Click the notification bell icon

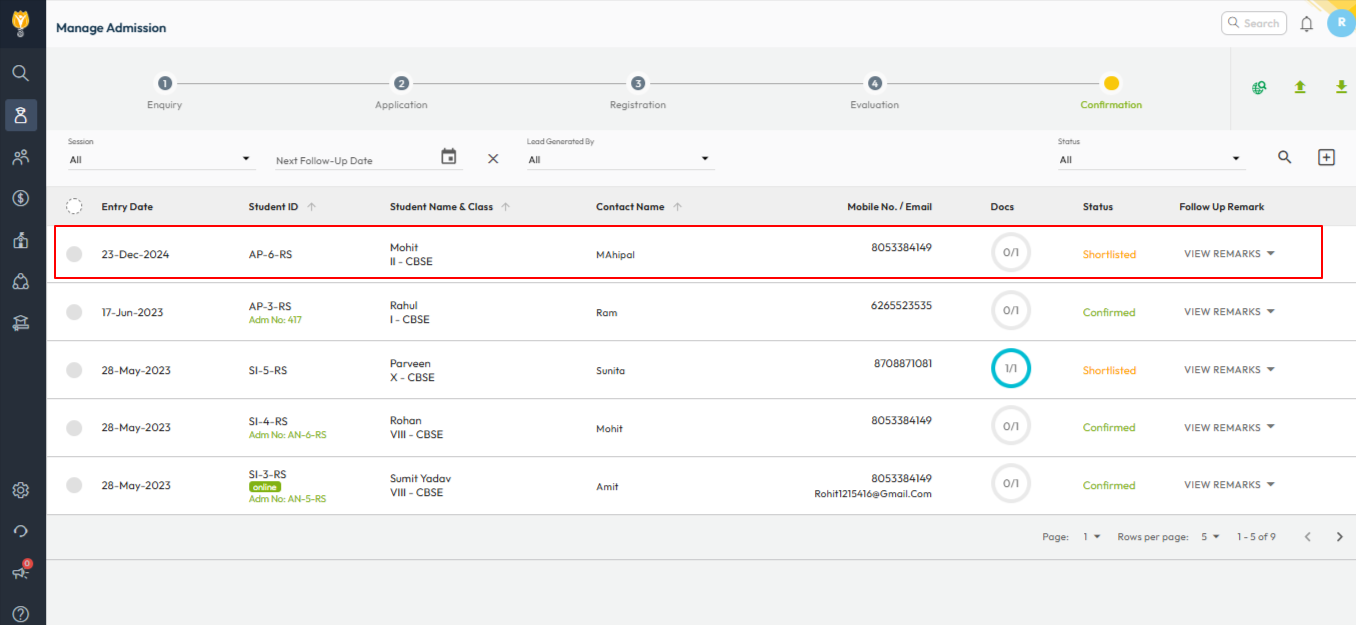click(x=1306, y=24)
